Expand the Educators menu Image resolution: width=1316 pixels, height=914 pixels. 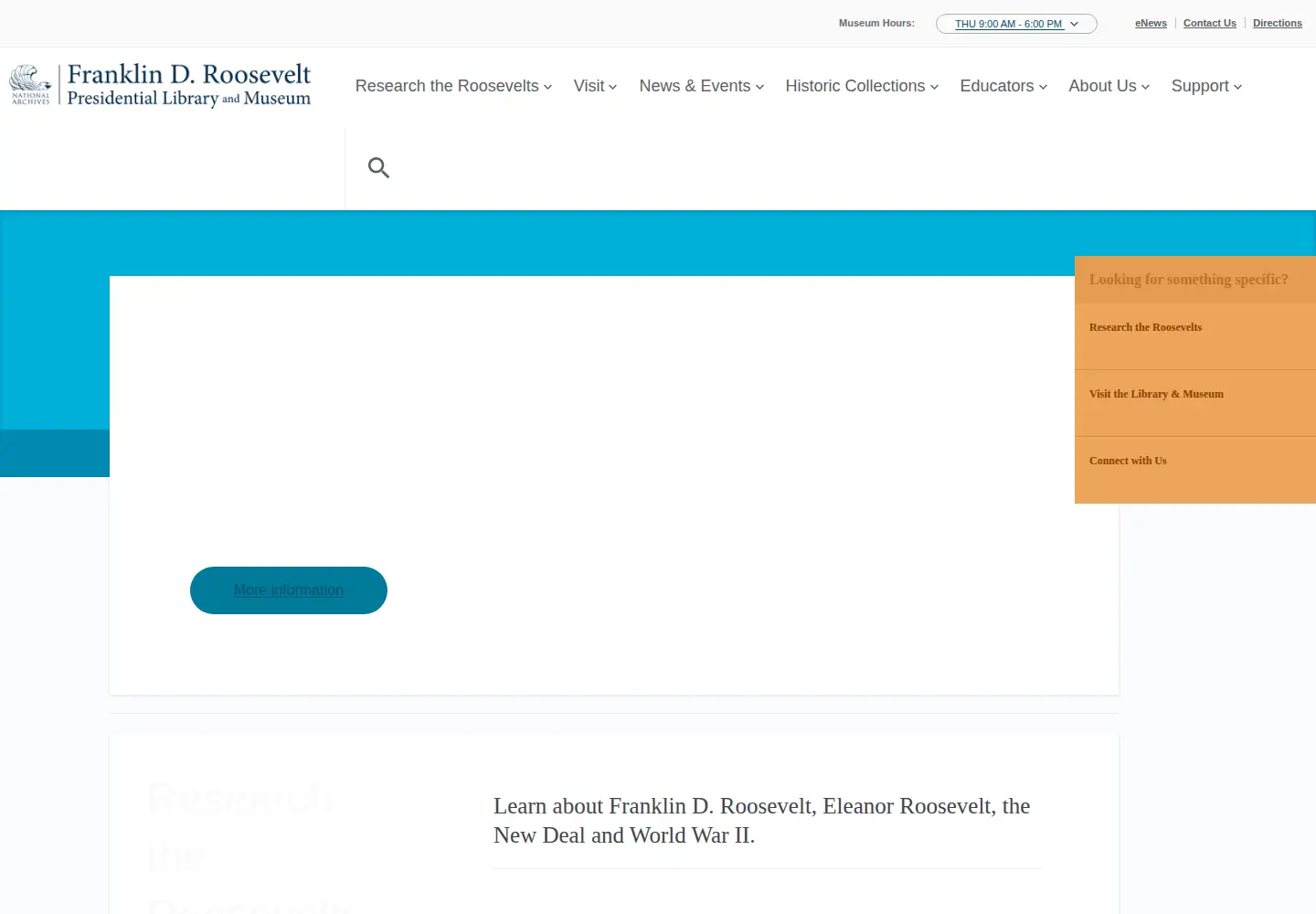(x=1003, y=86)
